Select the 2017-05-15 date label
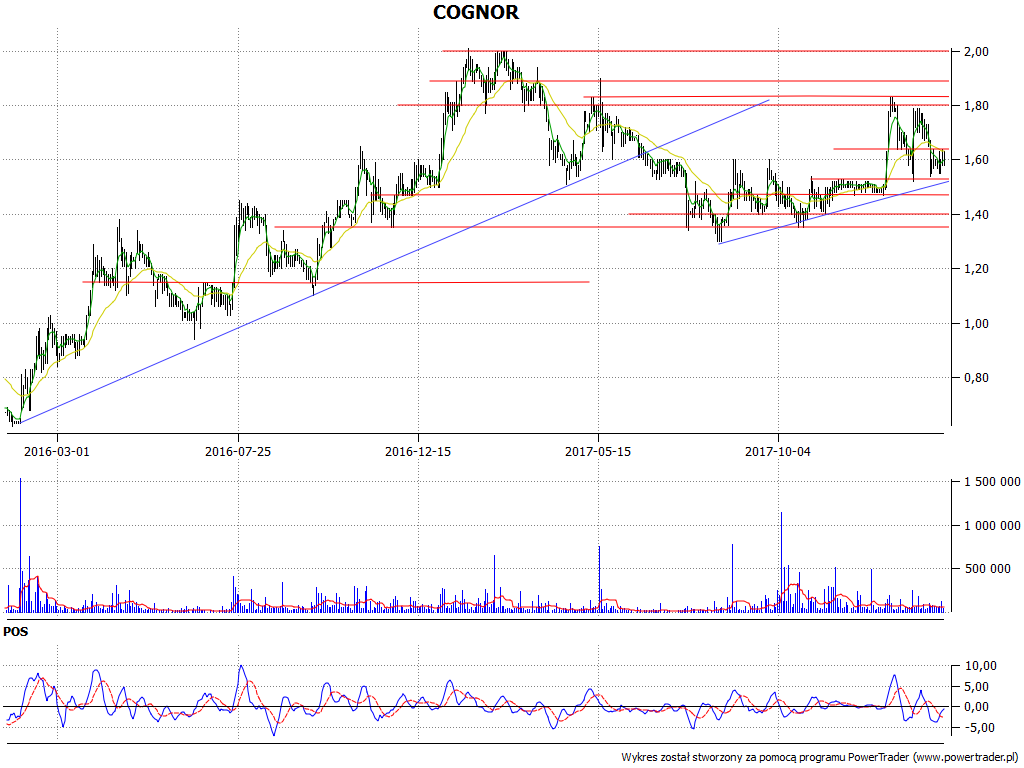 click(x=598, y=451)
